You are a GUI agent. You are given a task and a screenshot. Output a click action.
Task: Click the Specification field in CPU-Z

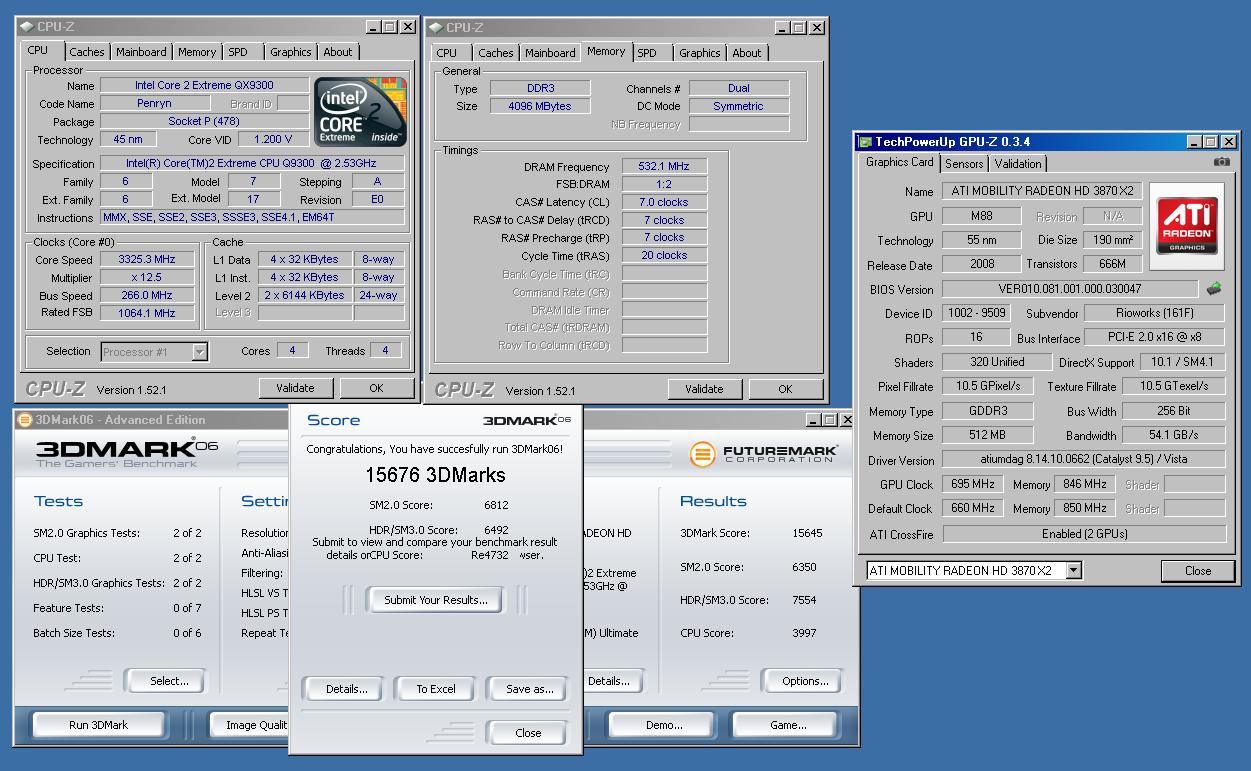click(x=252, y=164)
